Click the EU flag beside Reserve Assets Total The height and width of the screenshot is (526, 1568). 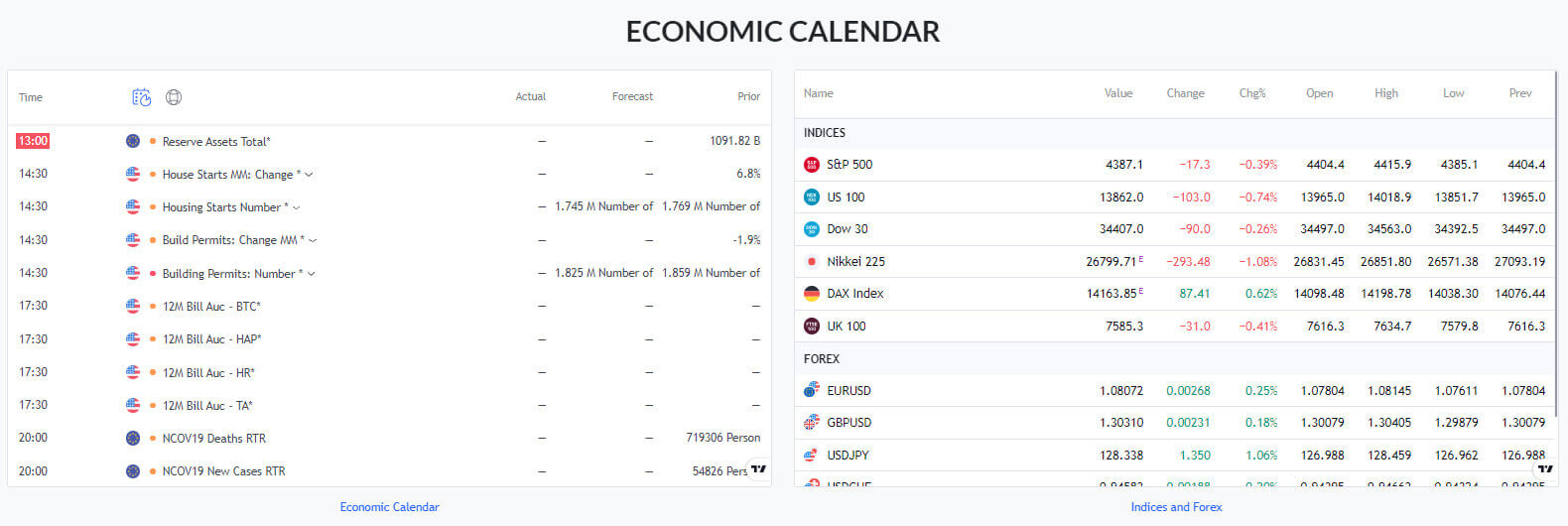pos(133,141)
